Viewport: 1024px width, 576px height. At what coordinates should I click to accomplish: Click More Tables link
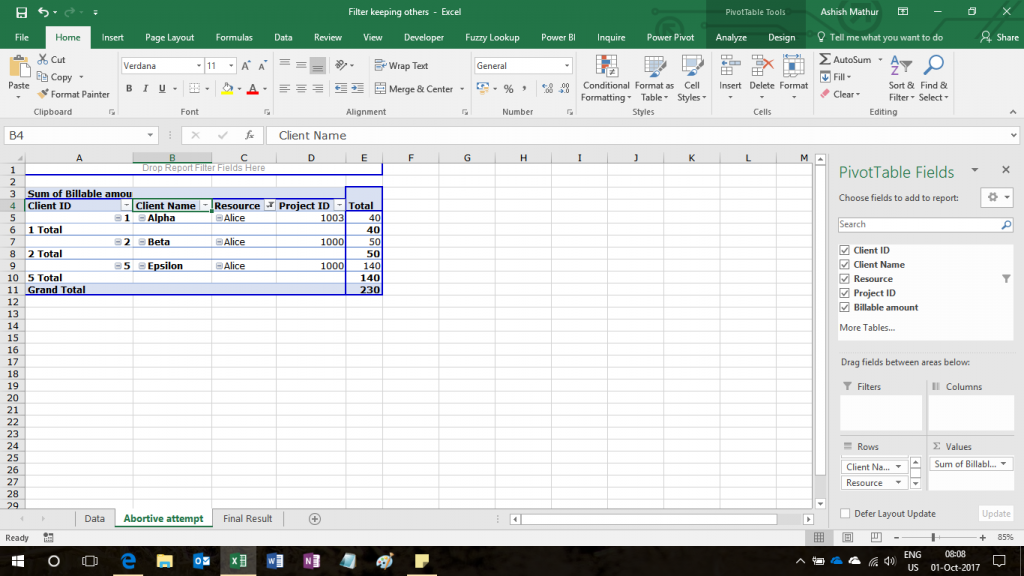867,328
